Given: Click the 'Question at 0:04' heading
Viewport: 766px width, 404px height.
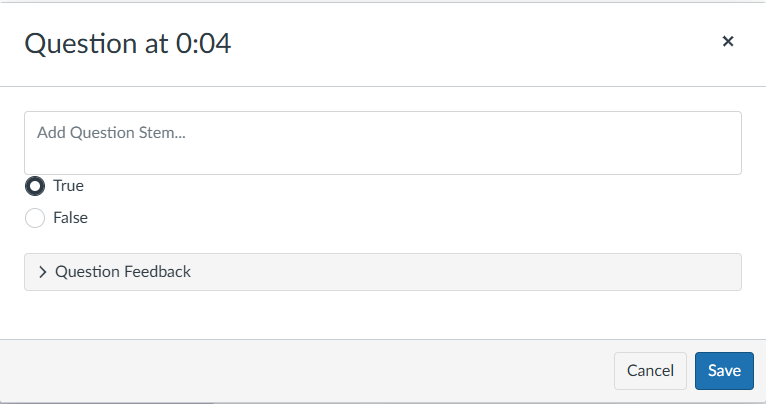Looking at the screenshot, I should point(128,43).
